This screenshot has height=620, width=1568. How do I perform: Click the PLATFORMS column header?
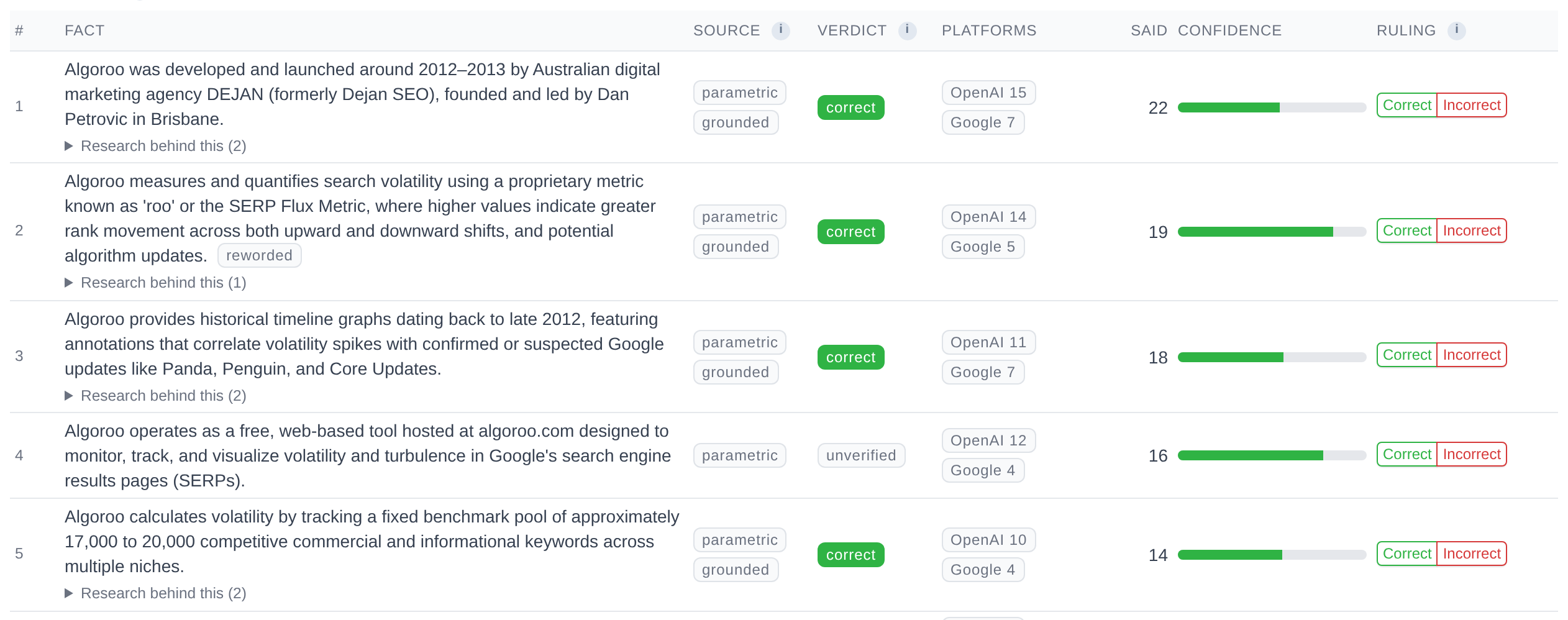989,30
